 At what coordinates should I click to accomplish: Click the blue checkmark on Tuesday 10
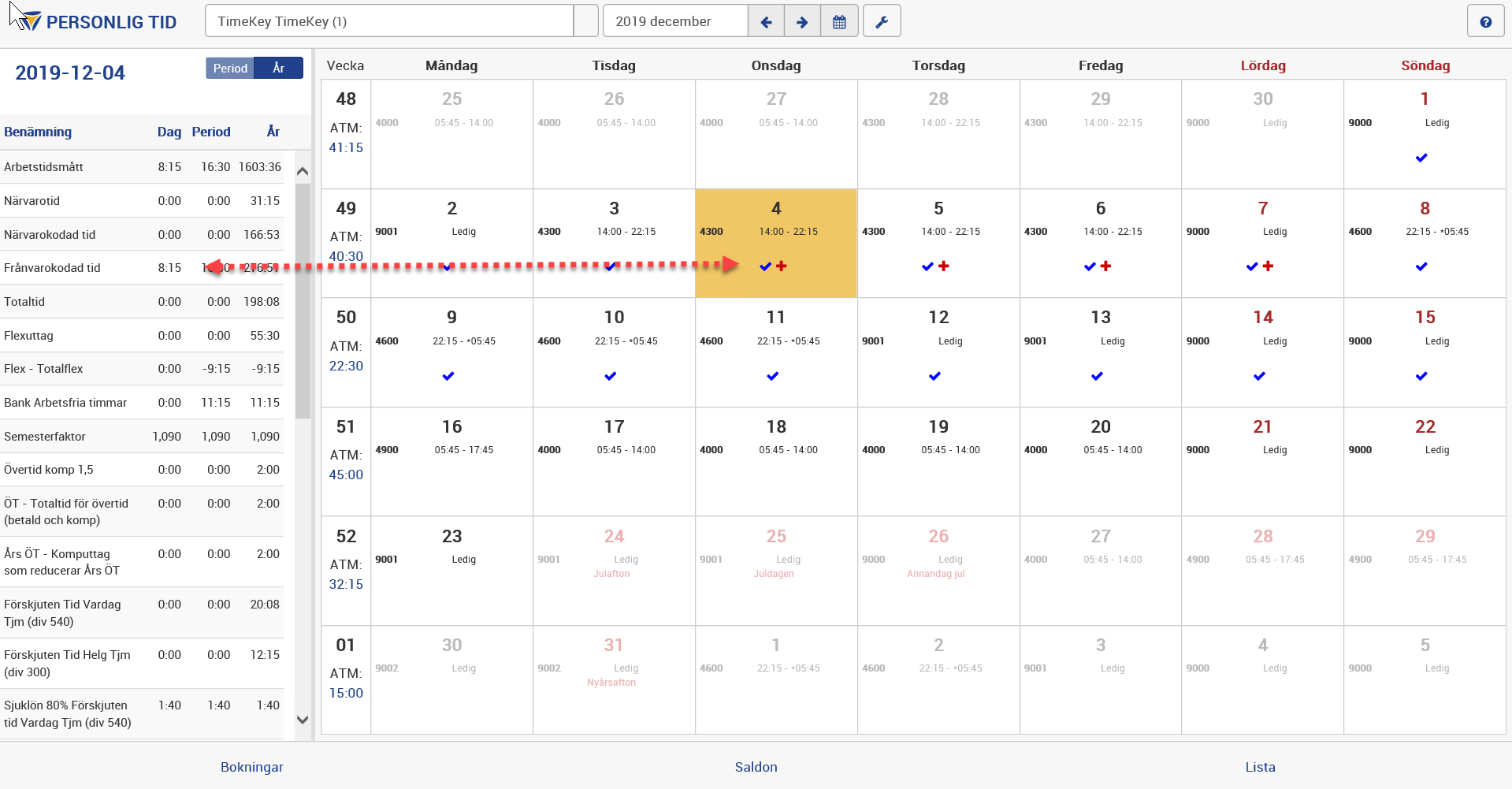[611, 376]
